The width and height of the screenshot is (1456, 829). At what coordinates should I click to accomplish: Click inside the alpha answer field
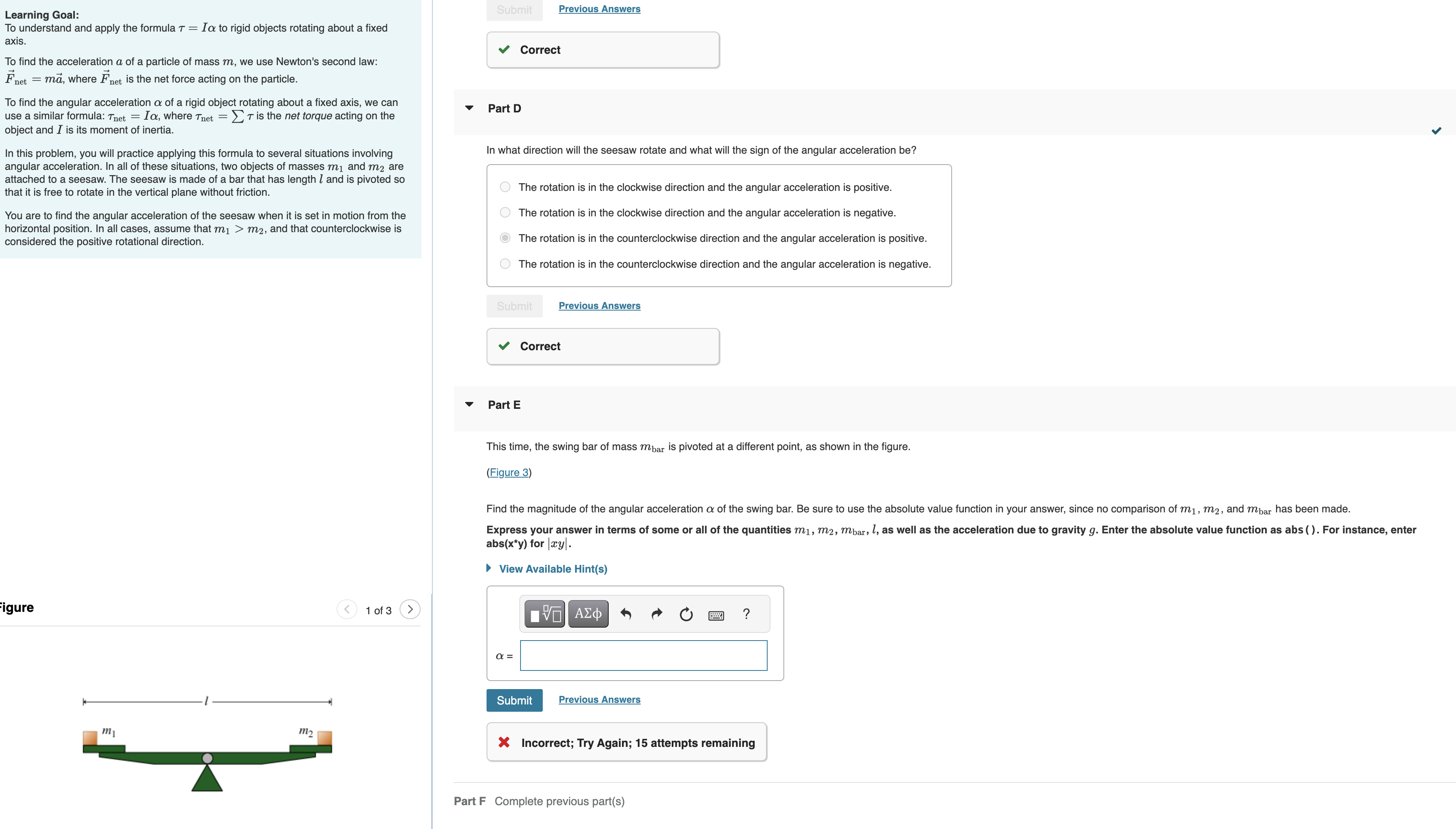click(x=643, y=656)
